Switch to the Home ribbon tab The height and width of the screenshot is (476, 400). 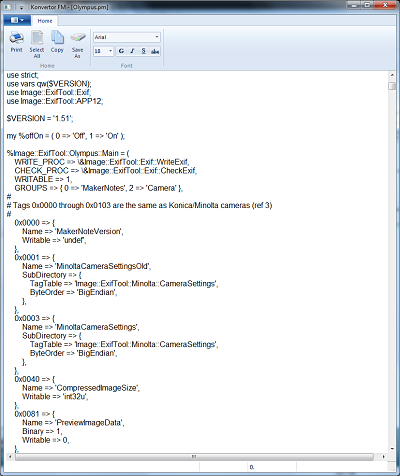pos(45,21)
